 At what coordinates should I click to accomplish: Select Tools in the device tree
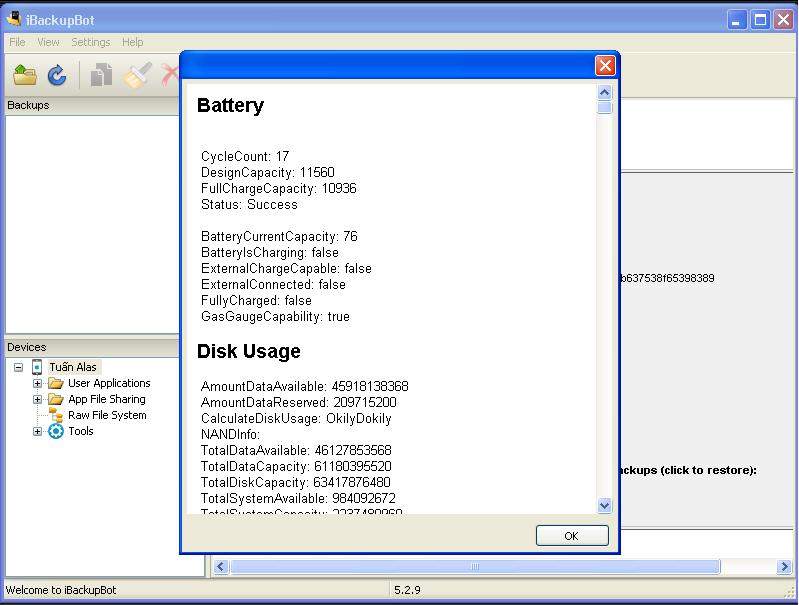[81, 431]
